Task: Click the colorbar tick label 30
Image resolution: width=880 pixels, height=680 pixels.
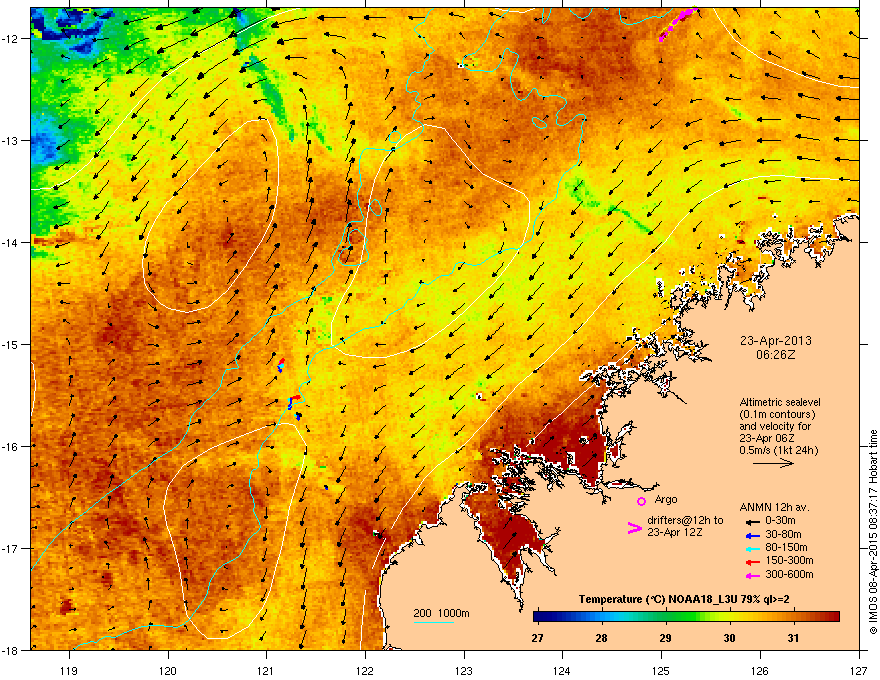Action: (729, 638)
